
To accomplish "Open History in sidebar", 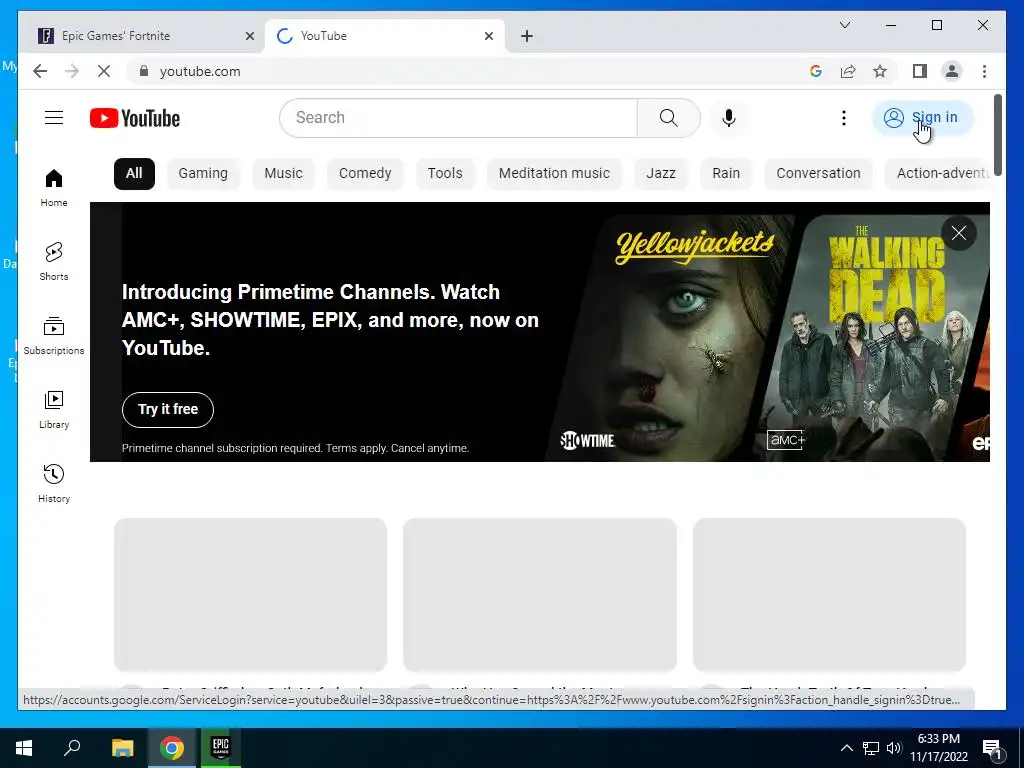I will point(54,484).
